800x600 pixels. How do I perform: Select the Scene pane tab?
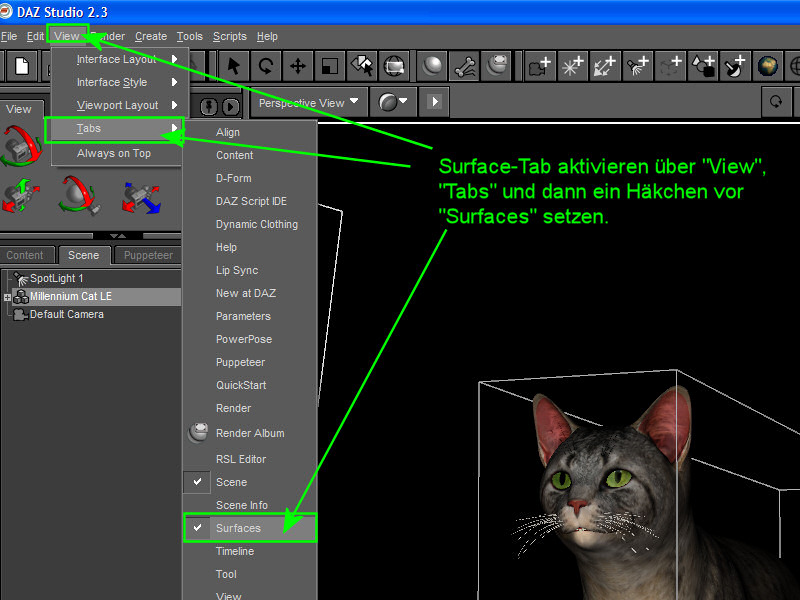tap(84, 255)
